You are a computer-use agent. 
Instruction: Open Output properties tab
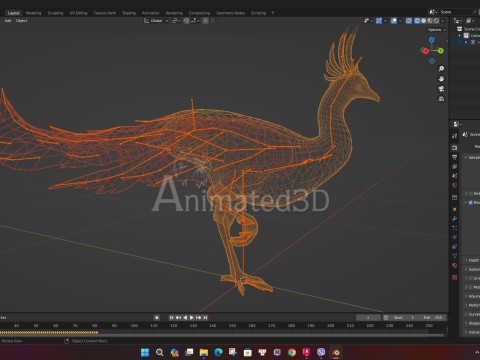click(455, 157)
